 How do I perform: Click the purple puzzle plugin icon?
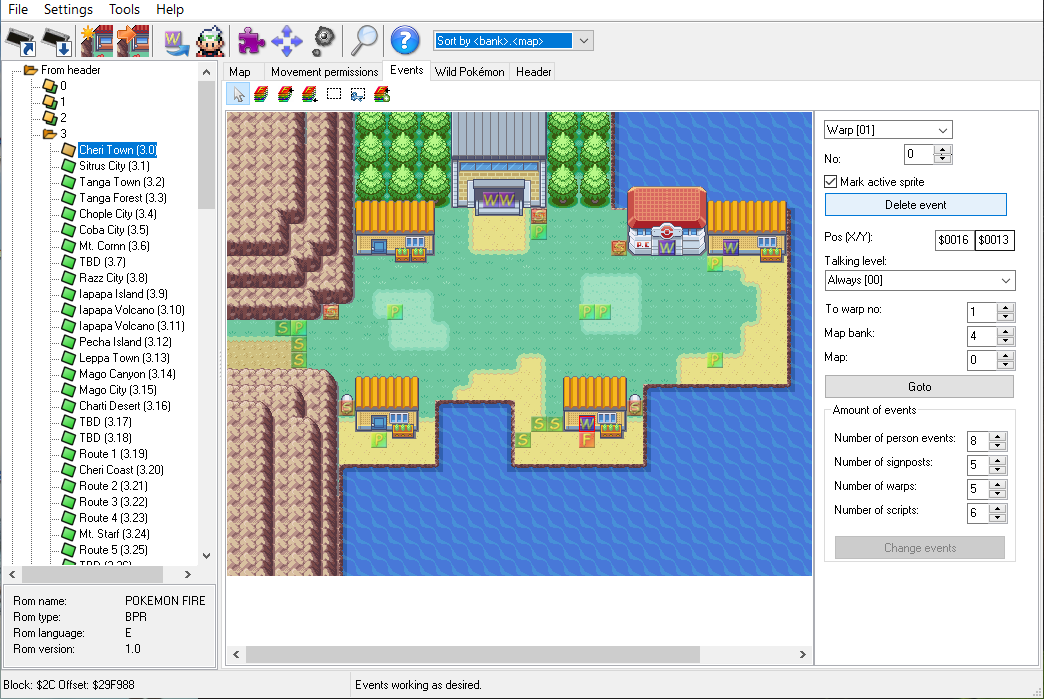[252, 41]
